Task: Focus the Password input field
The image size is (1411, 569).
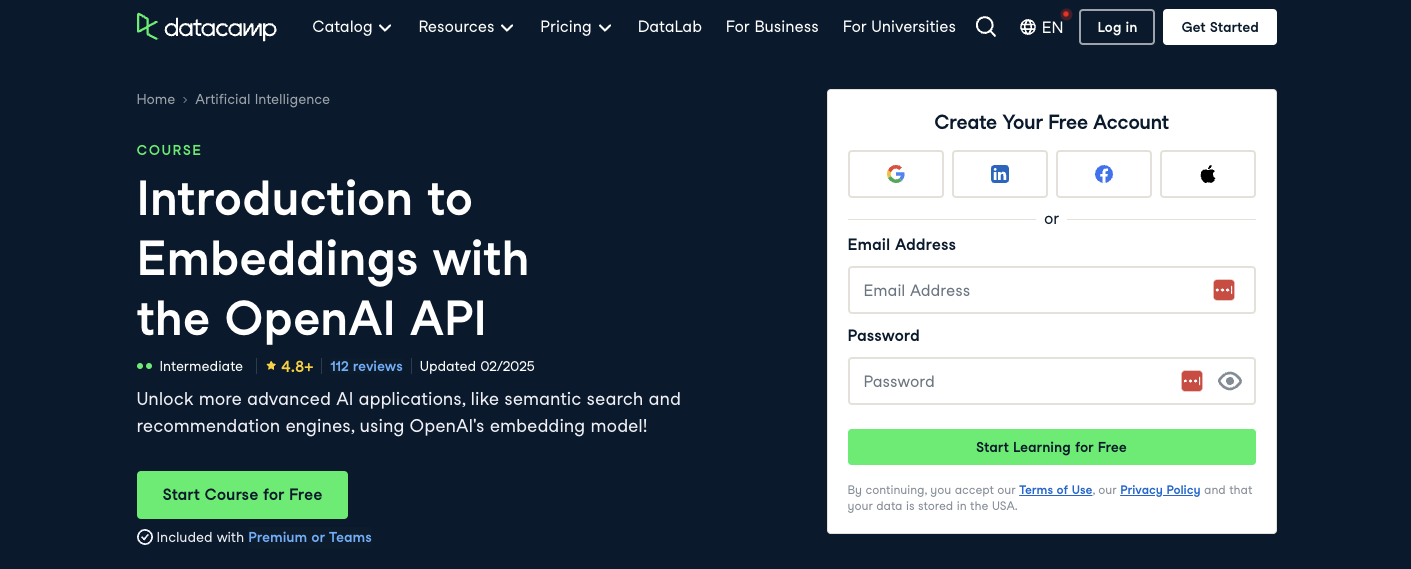Action: click(1051, 381)
